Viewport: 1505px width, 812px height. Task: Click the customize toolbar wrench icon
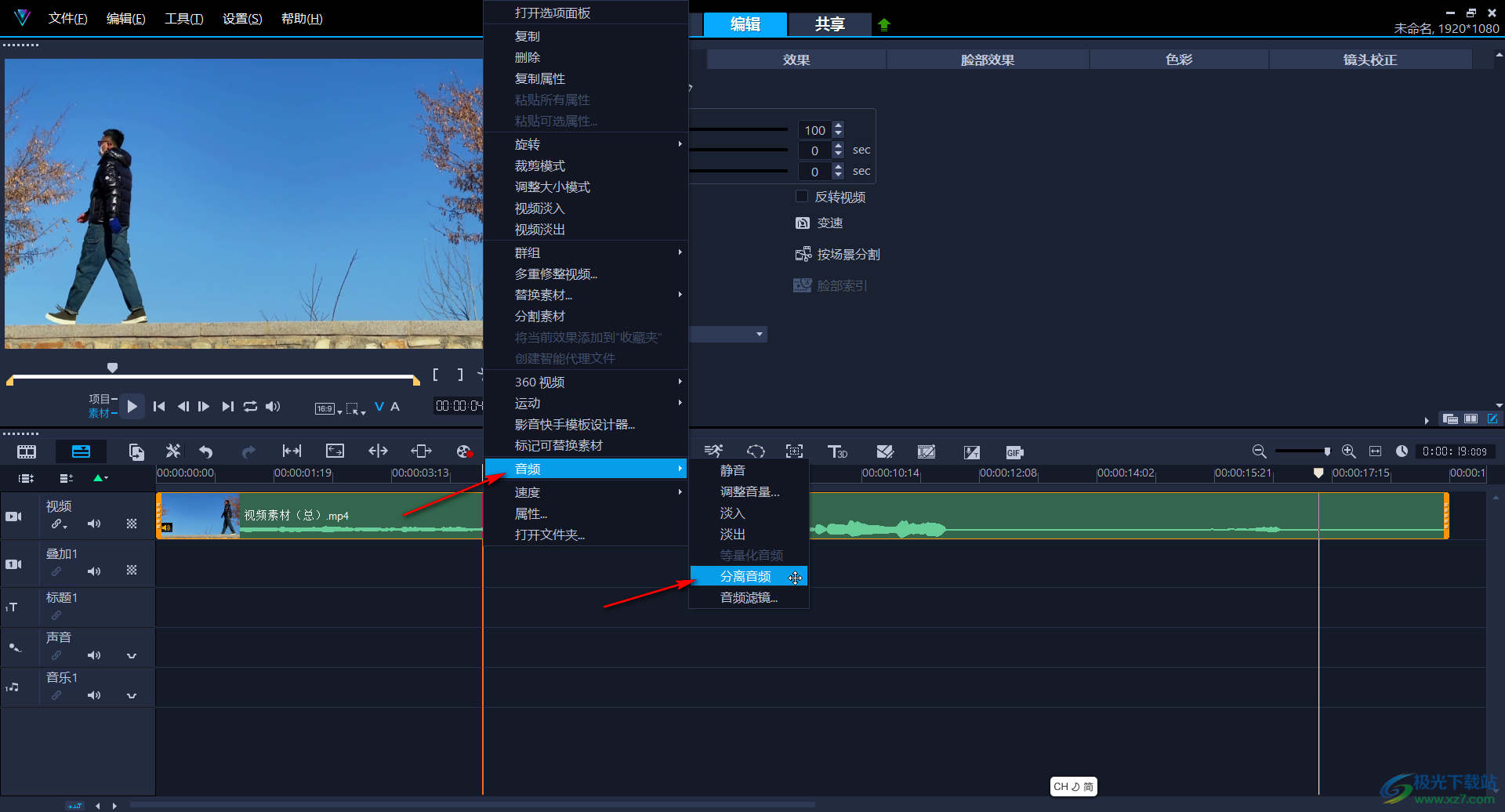tap(172, 451)
